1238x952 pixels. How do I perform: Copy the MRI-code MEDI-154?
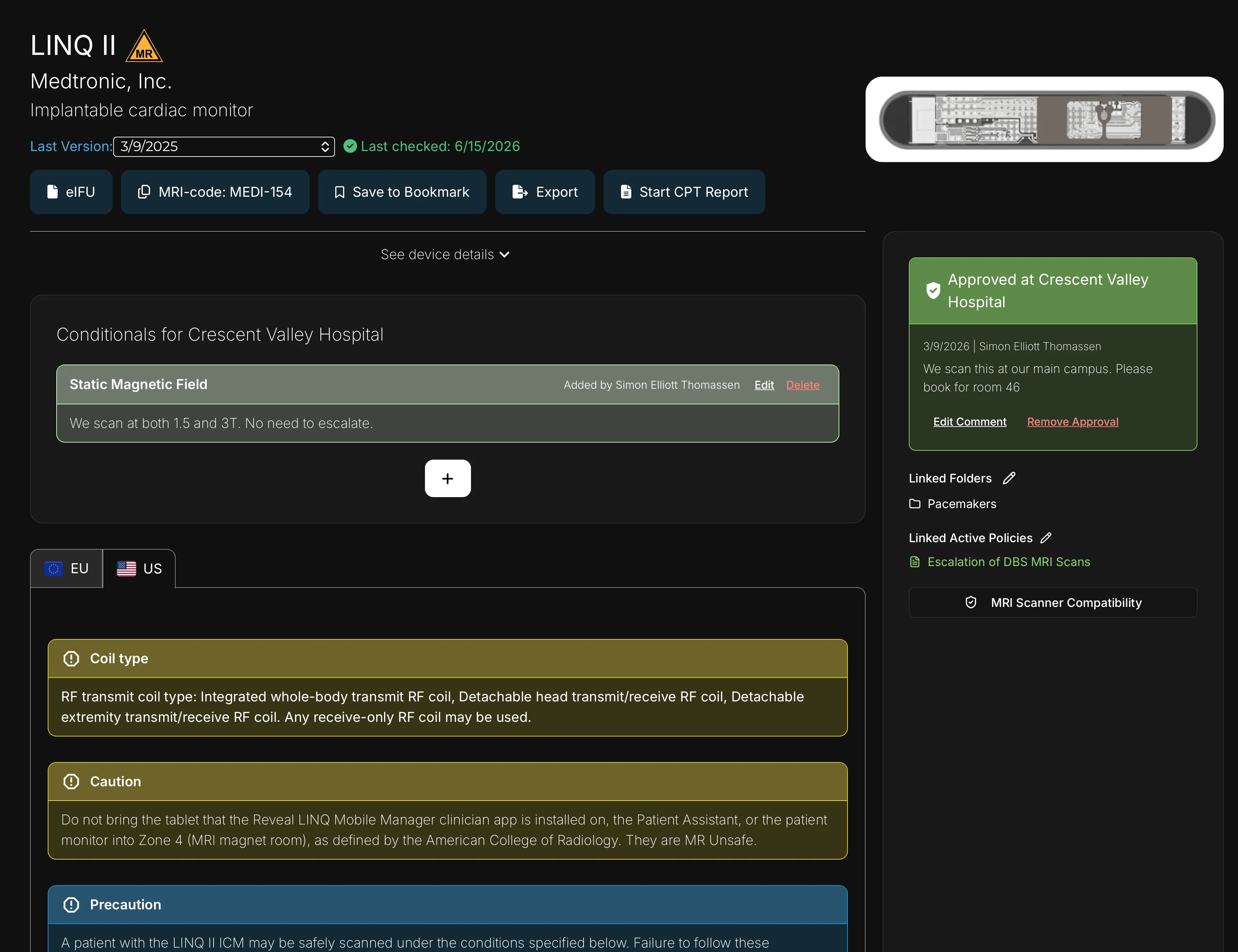[215, 192]
